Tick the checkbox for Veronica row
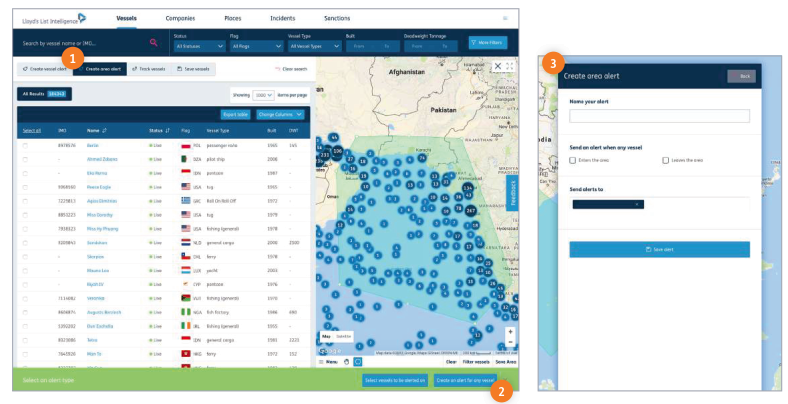 [25, 298]
